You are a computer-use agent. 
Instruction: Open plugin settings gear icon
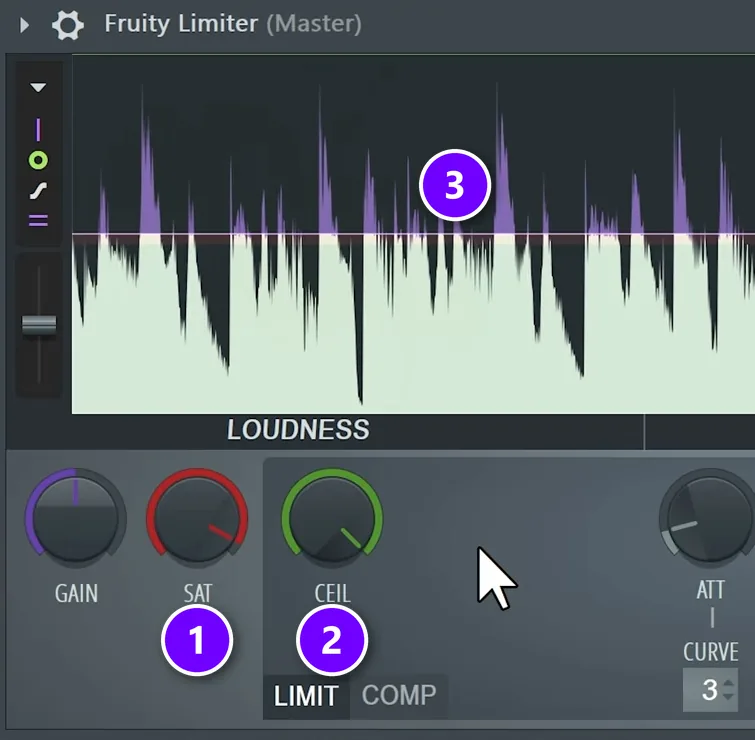67,25
